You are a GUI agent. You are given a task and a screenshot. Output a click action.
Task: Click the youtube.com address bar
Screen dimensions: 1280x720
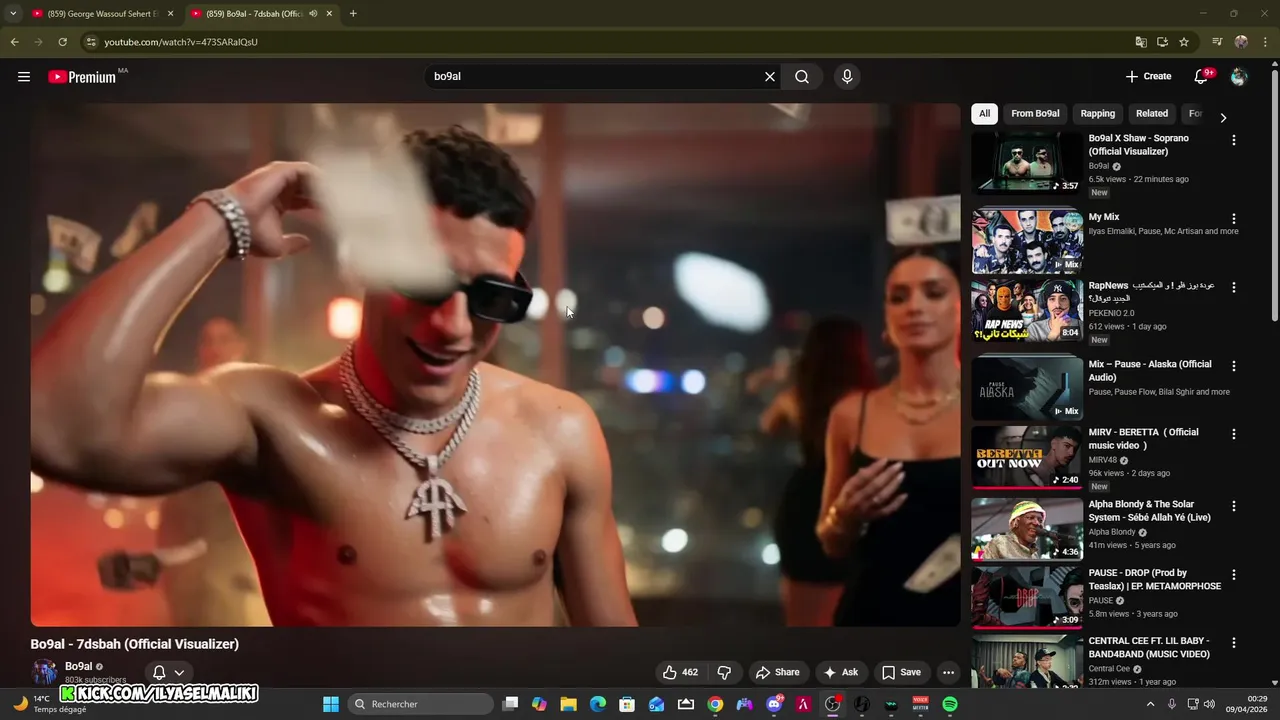coord(610,42)
